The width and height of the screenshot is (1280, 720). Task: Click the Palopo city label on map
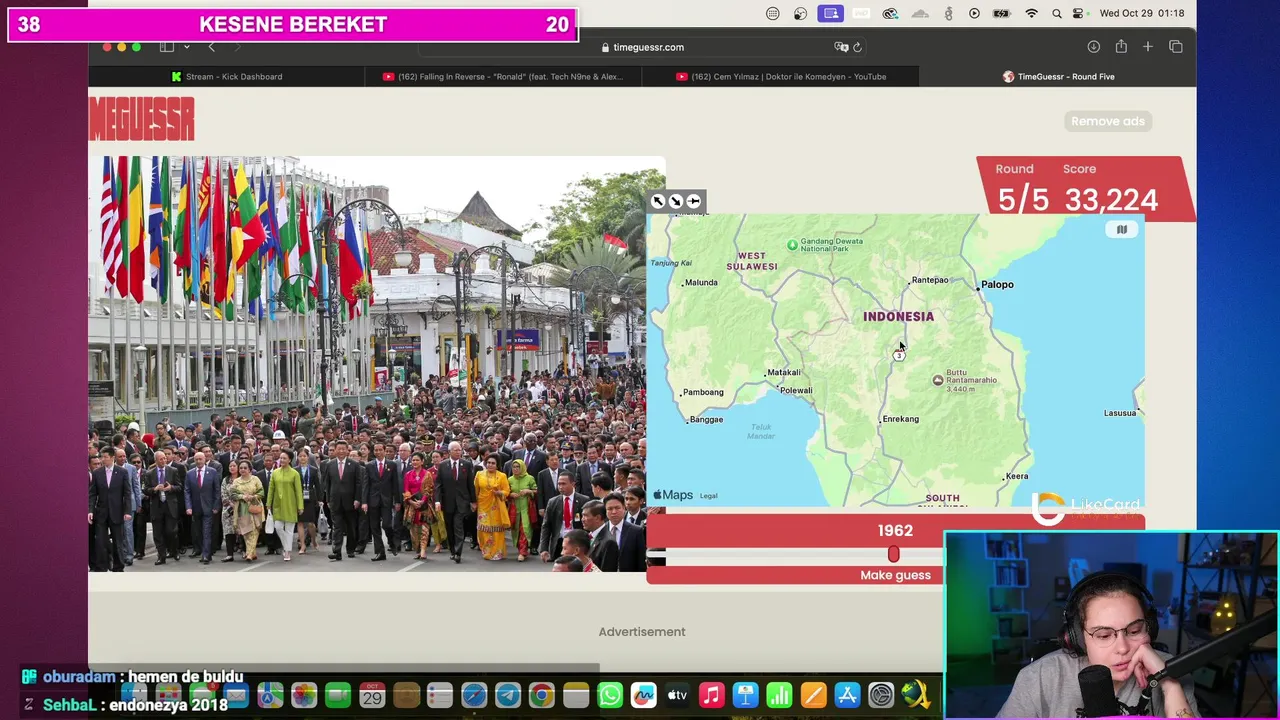pos(996,285)
